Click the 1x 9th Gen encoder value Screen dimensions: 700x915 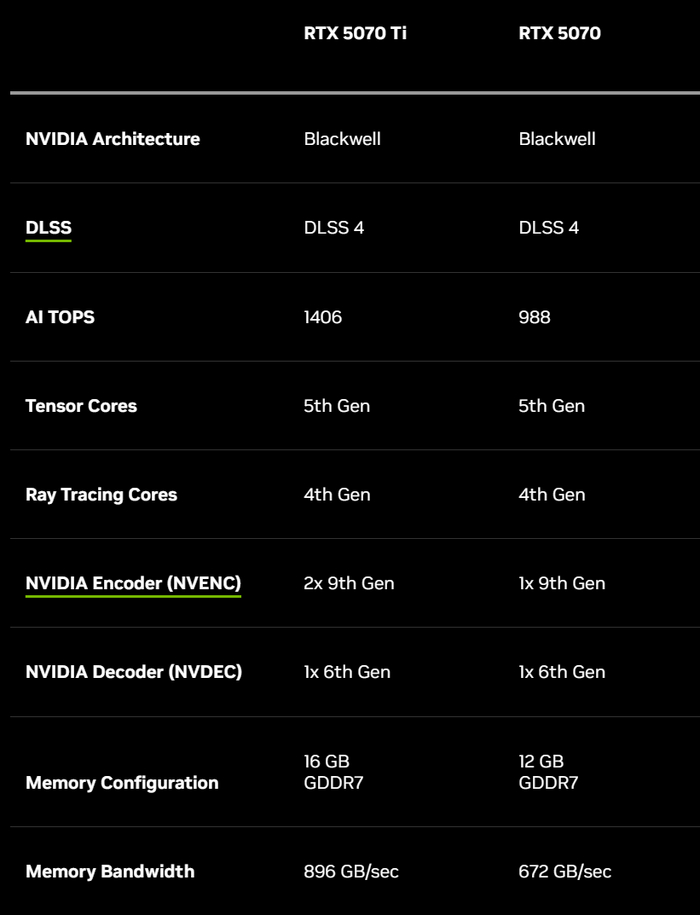[562, 583]
